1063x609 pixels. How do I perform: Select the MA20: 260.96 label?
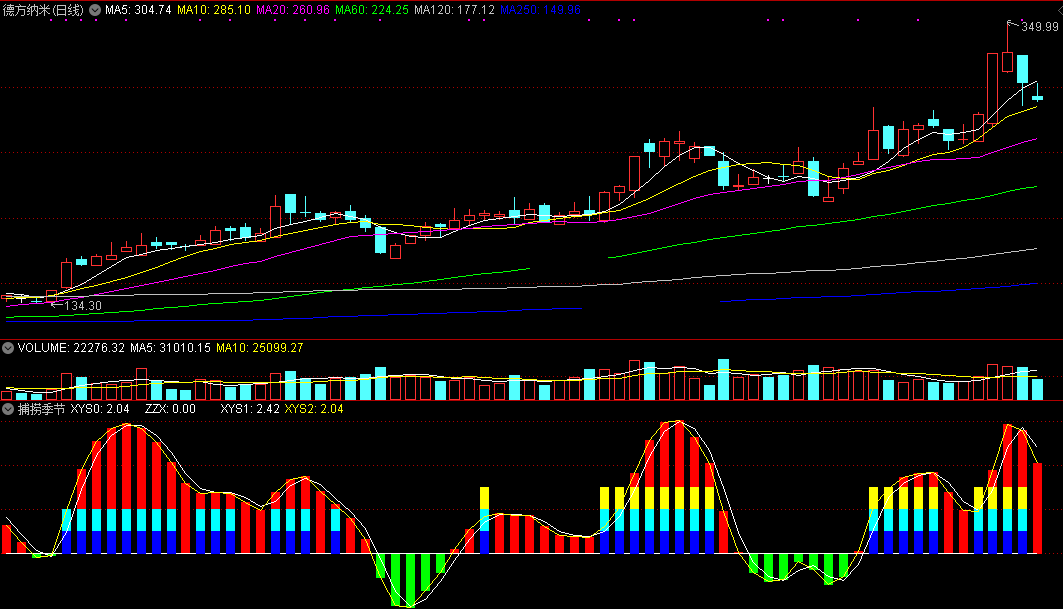tap(293, 10)
